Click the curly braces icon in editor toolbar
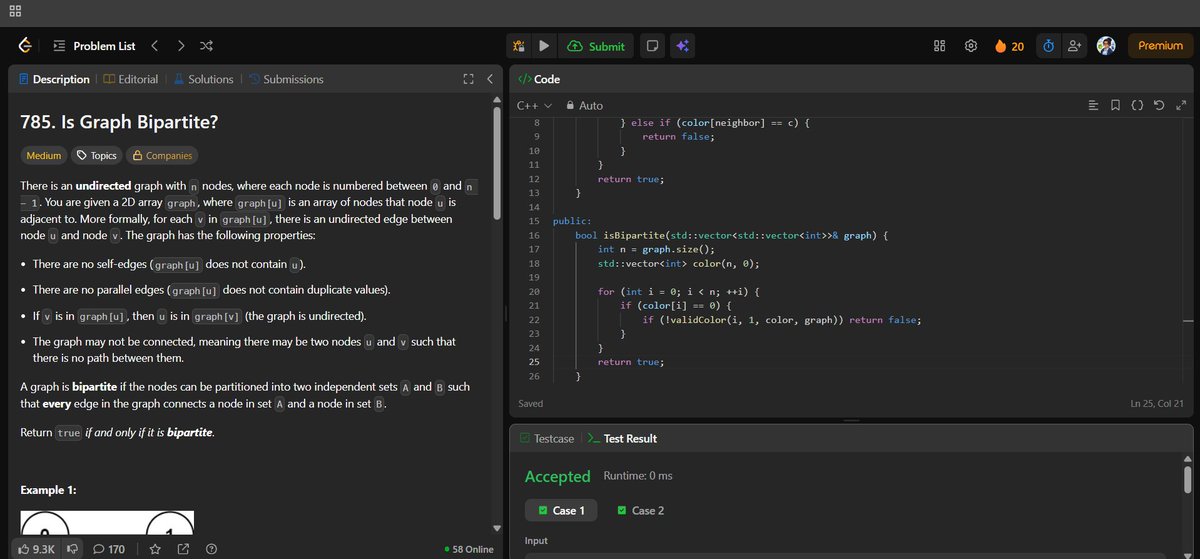1200x559 pixels. tap(1137, 105)
